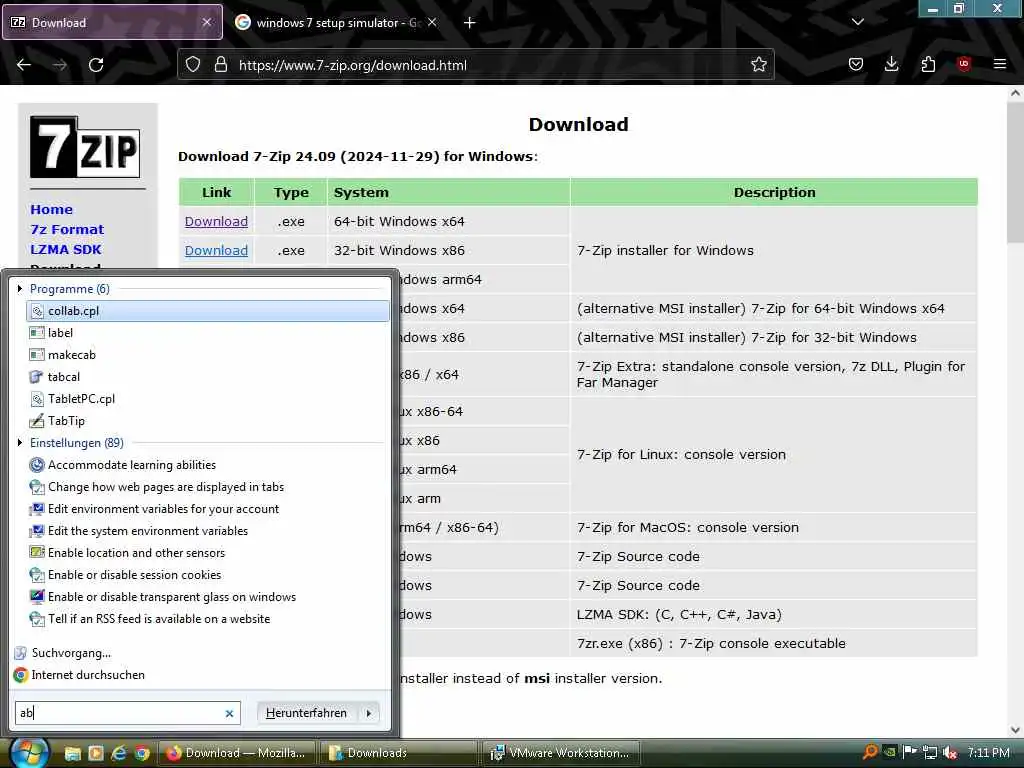The width and height of the screenshot is (1024, 768).
Task: Click the orange magnifier tray icon
Action: point(870,752)
